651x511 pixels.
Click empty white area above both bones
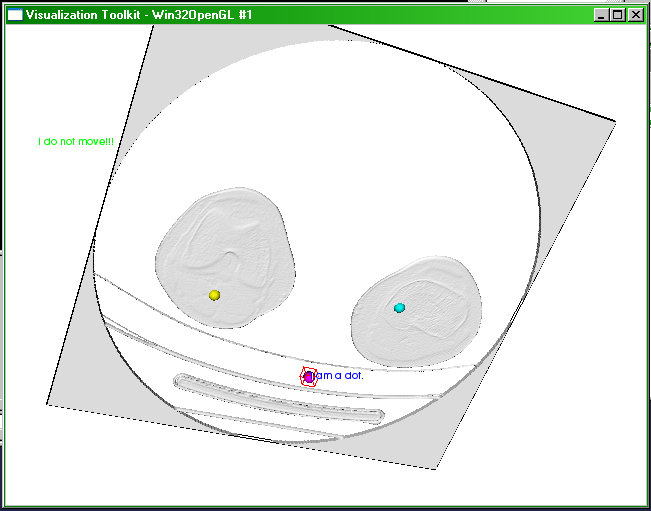330,130
